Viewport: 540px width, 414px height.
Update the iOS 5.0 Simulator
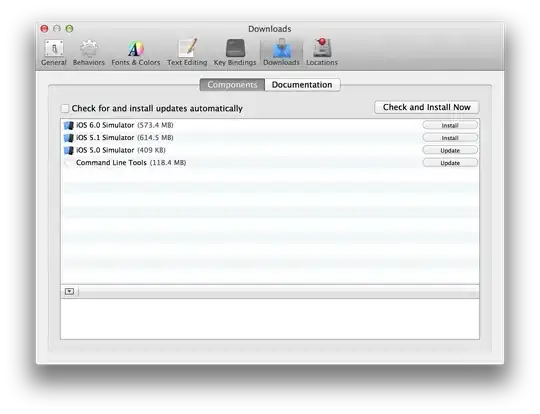tap(450, 151)
